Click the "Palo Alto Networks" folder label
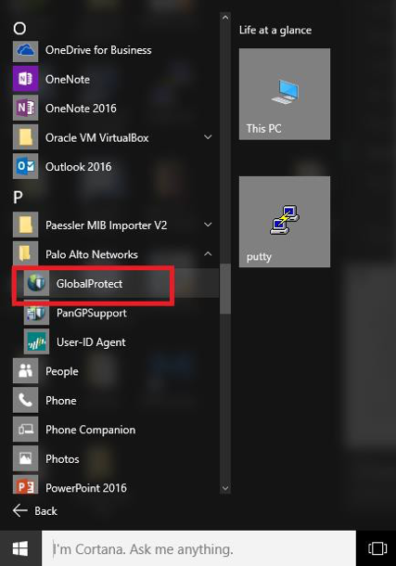396x566 pixels. (91, 254)
